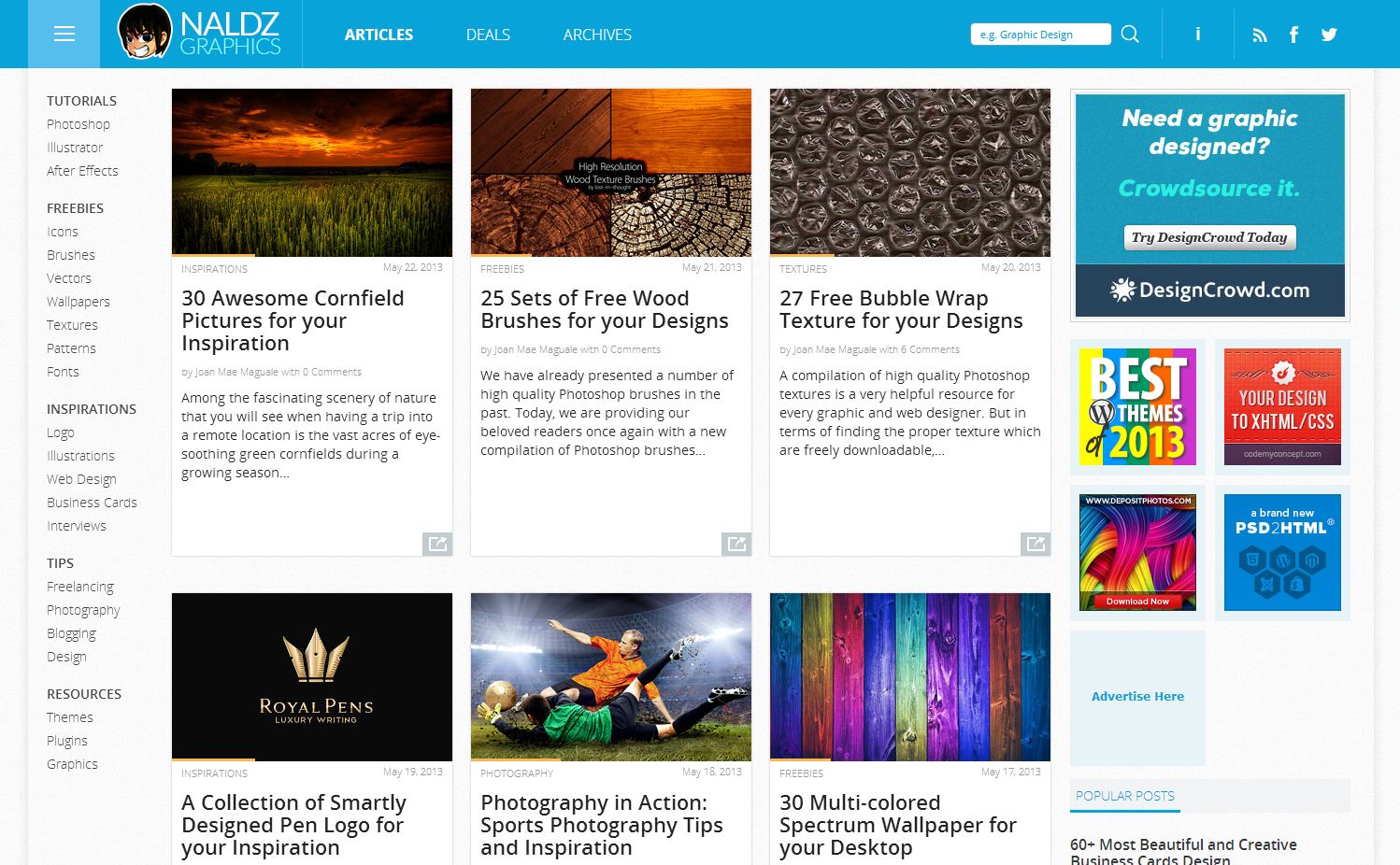Type in the Graphic Design search field
Viewport: 1400px width, 865px height.
(x=1040, y=35)
